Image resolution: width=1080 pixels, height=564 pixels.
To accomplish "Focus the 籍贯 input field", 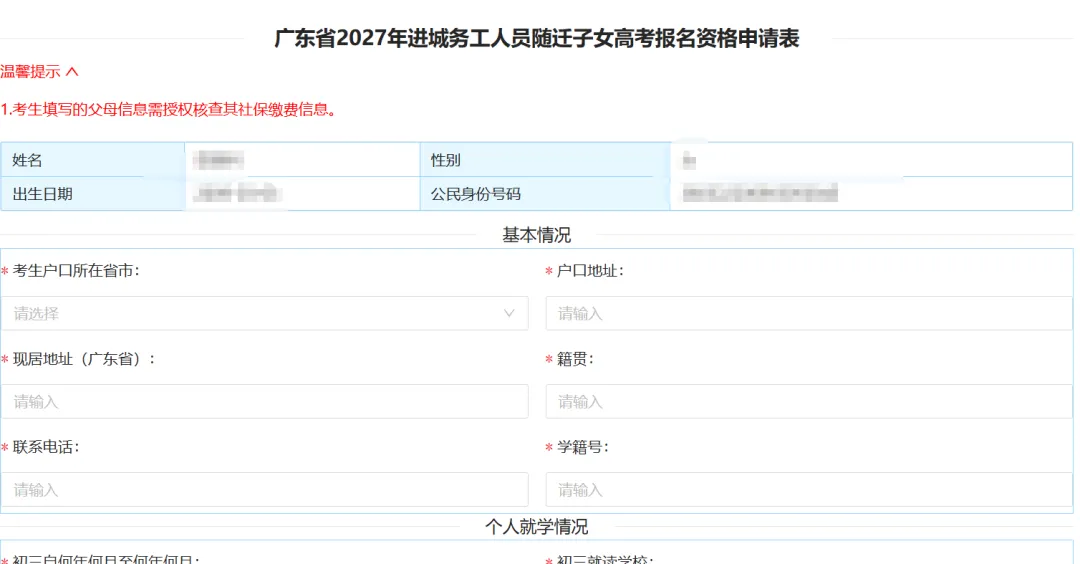I will (809, 401).
